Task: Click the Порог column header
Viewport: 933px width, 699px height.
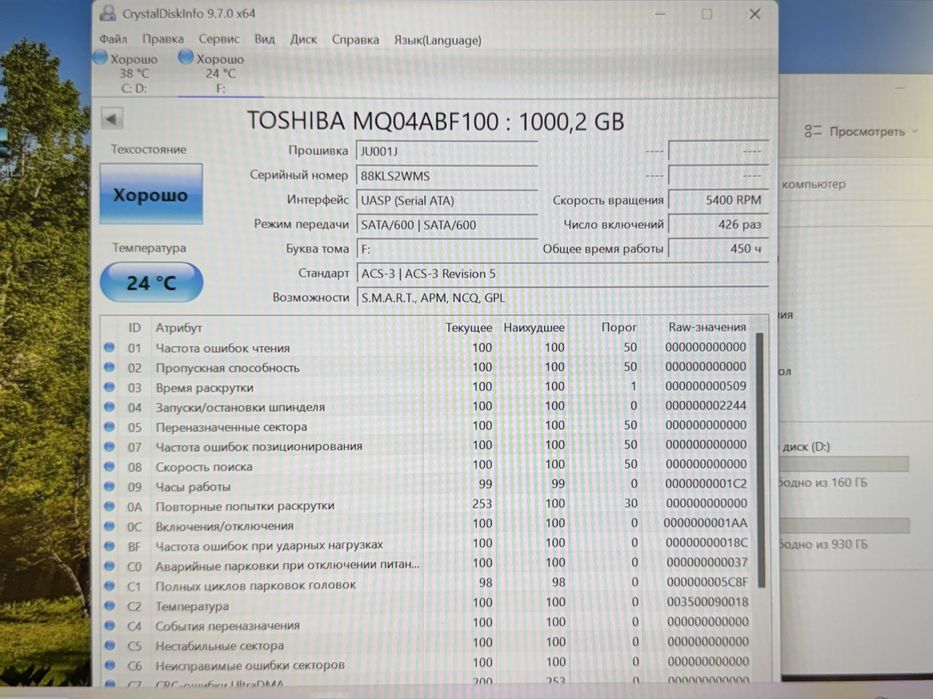Action: [619, 327]
